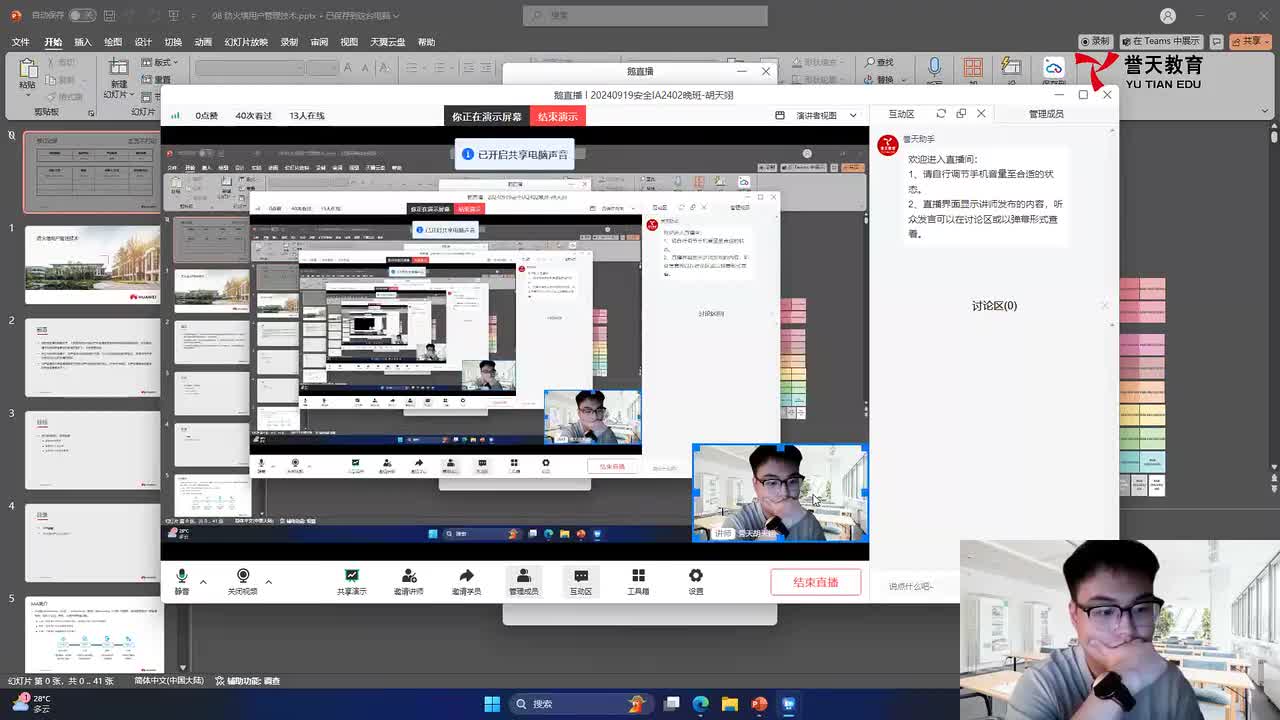Switch to the 动画 ribbon tab

[203, 42]
